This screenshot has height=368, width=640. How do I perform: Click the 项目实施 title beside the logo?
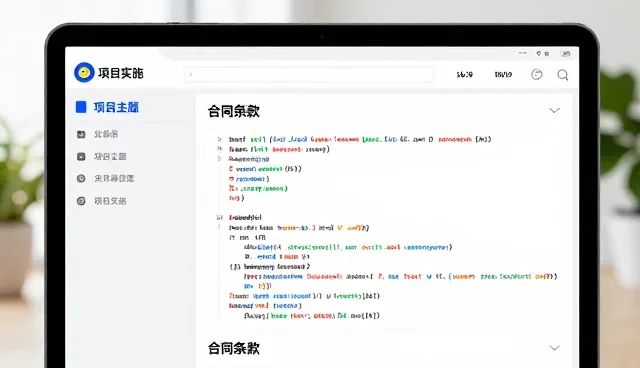tap(121, 73)
